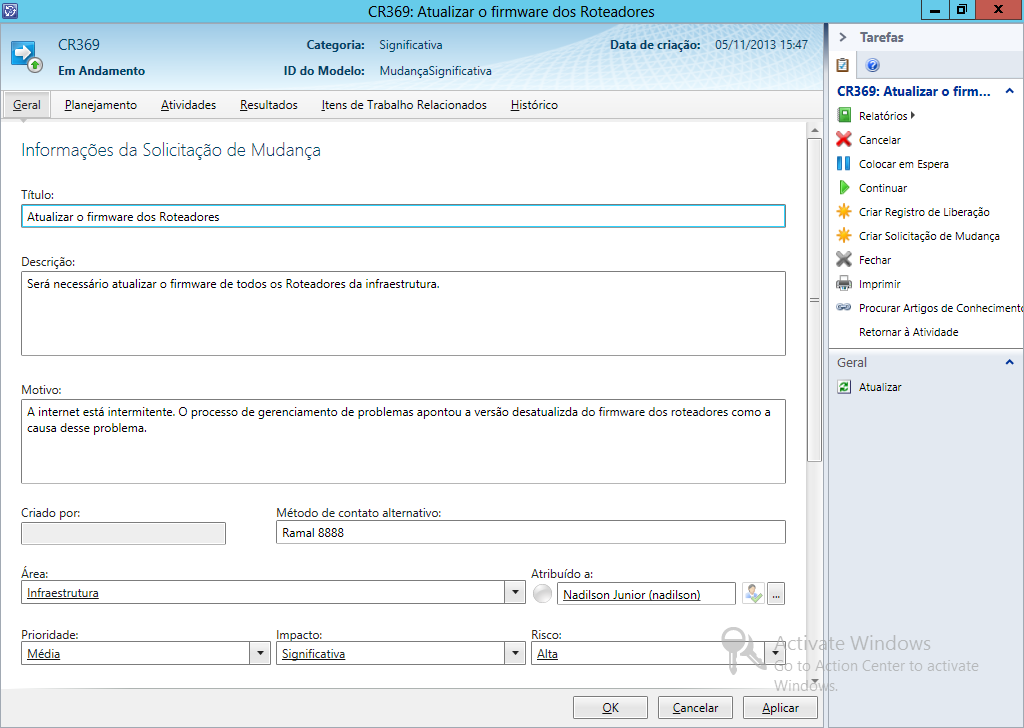Viewport: 1024px width, 728px height.
Task: Click the Criado por field
Action: pyautogui.click(x=123, y=533)
